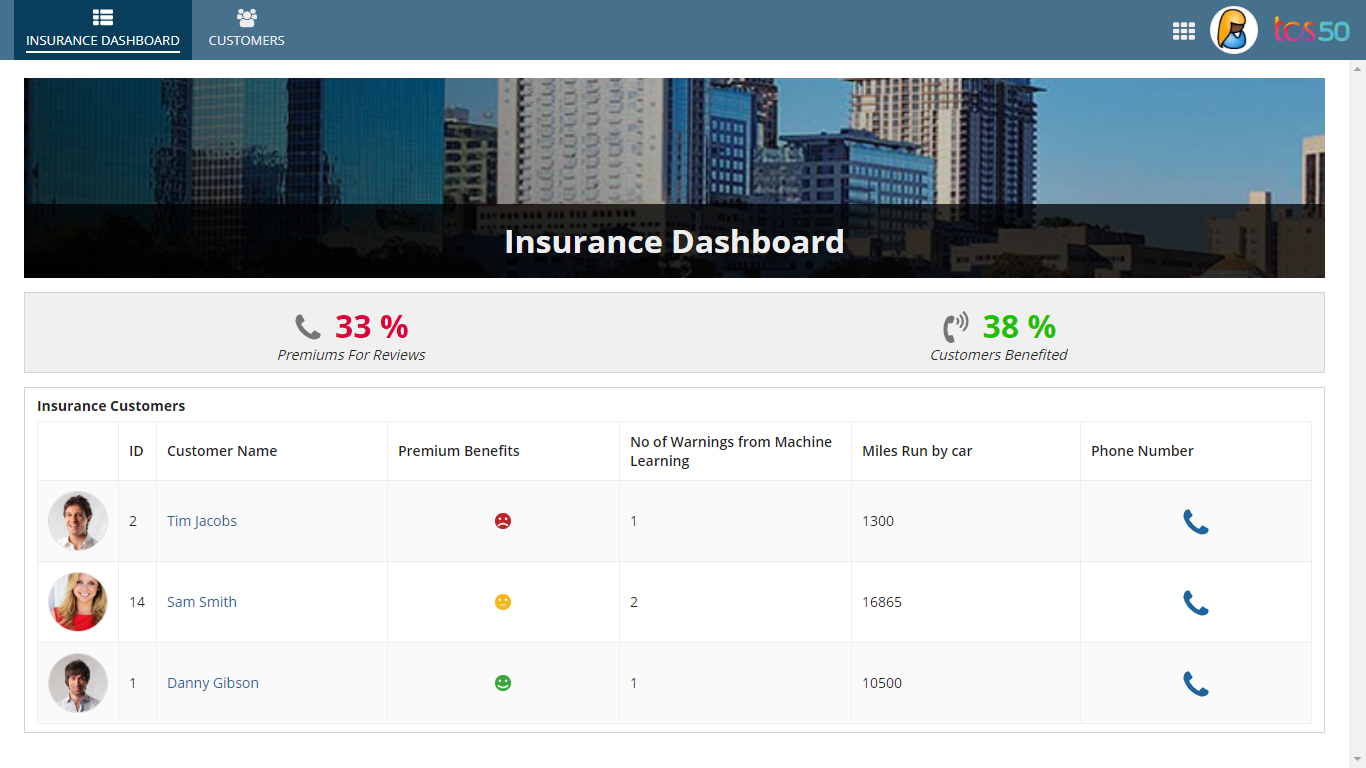1366x768 pixels.
Task: Open Tim Jacobs customer link
Action: [x=202, y=520]
